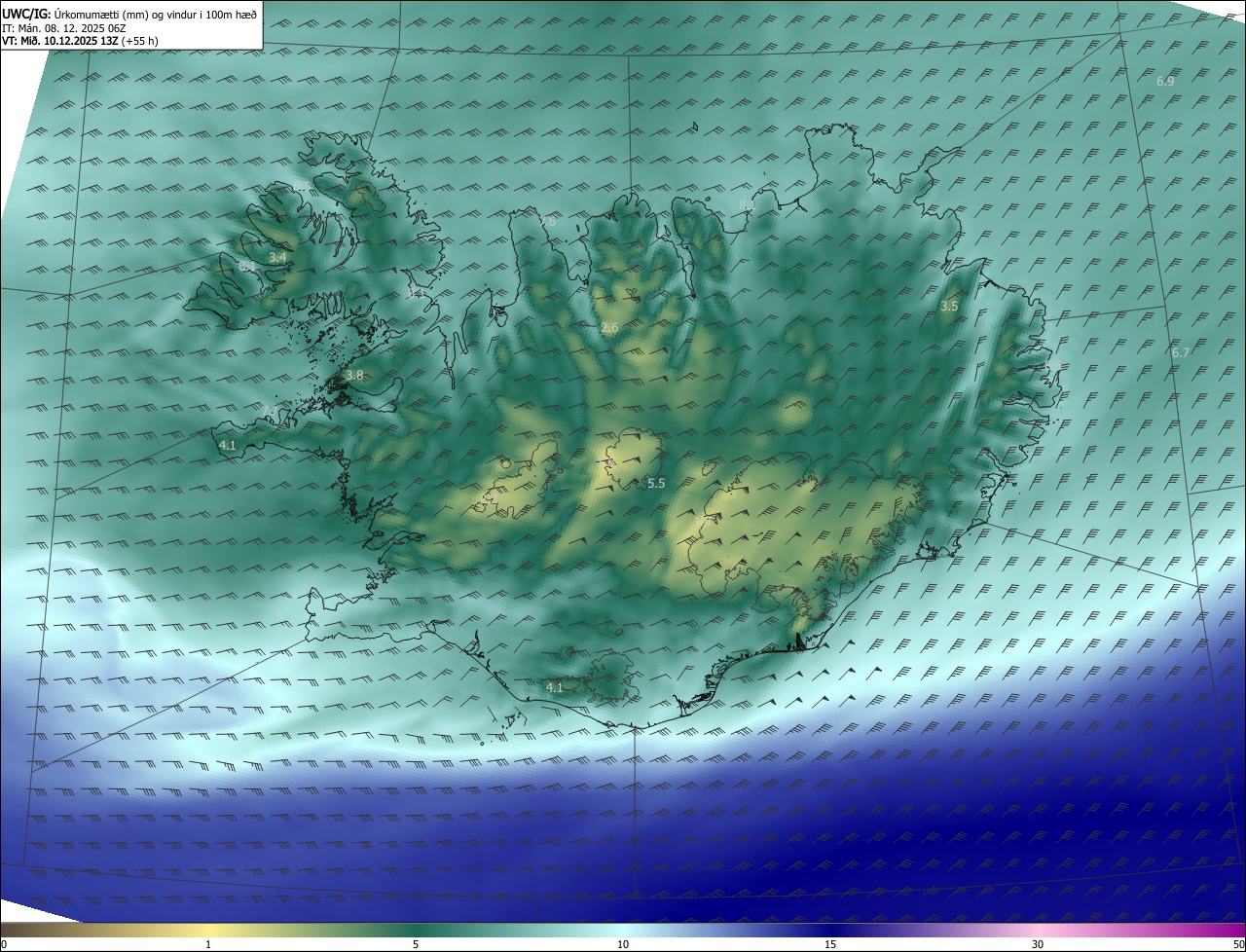Click the colorbar tick label 15
The image size is (1246, 952).
830,944
